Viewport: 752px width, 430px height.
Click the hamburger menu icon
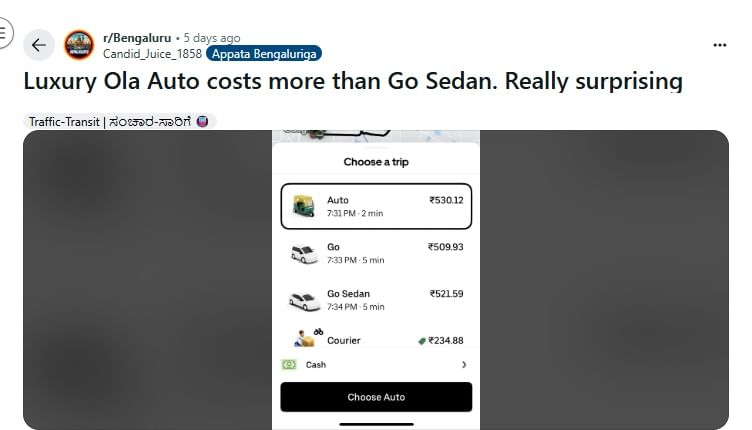(x=4, y=32)
